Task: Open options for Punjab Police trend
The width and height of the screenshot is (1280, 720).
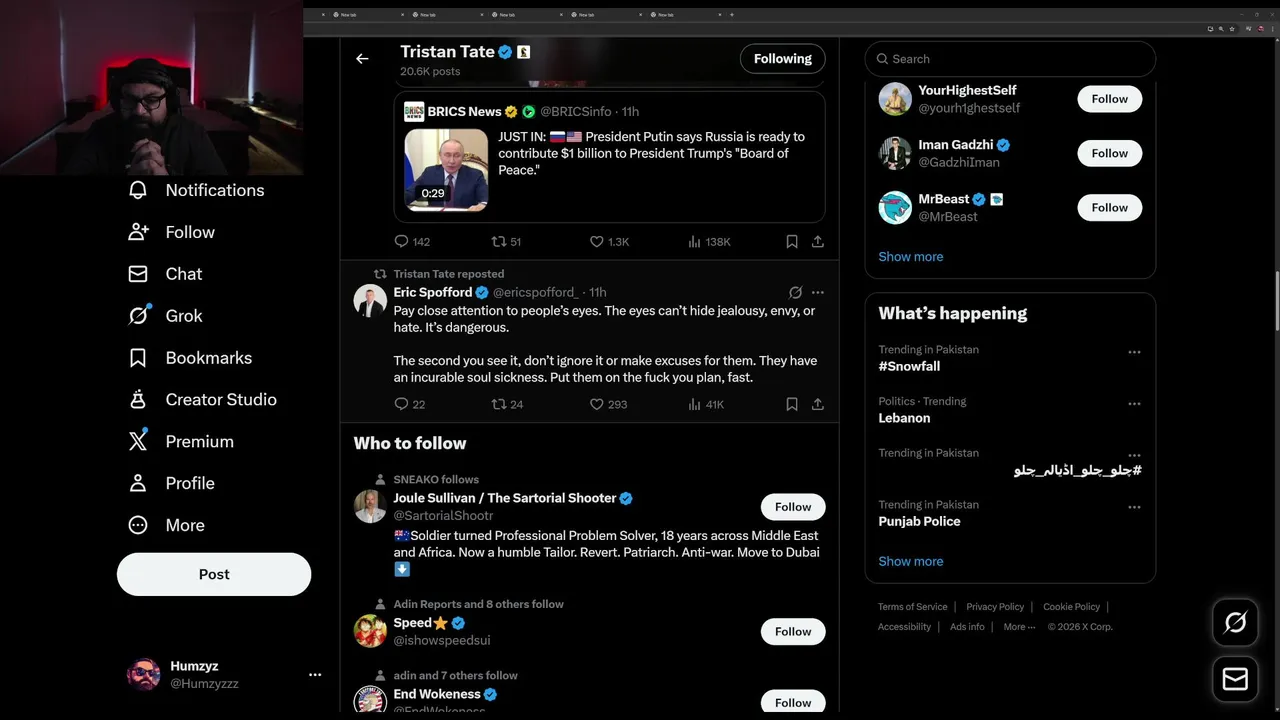Action: pos(1134,507)
